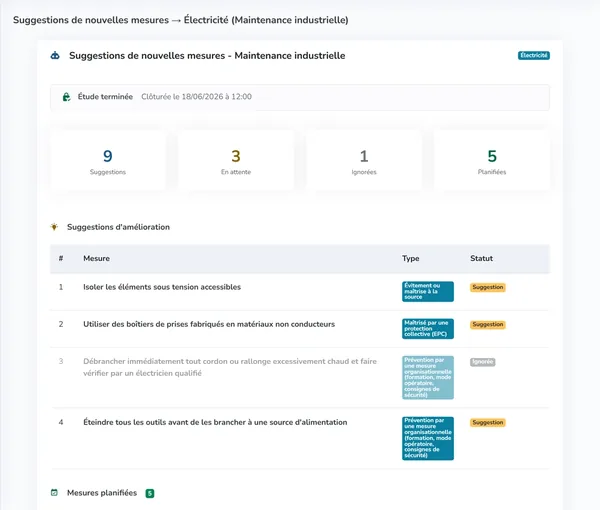Select the 1 Ignorées stat card
The width and height of the screenshot is (600, 510).
click(x=364, y=160)
